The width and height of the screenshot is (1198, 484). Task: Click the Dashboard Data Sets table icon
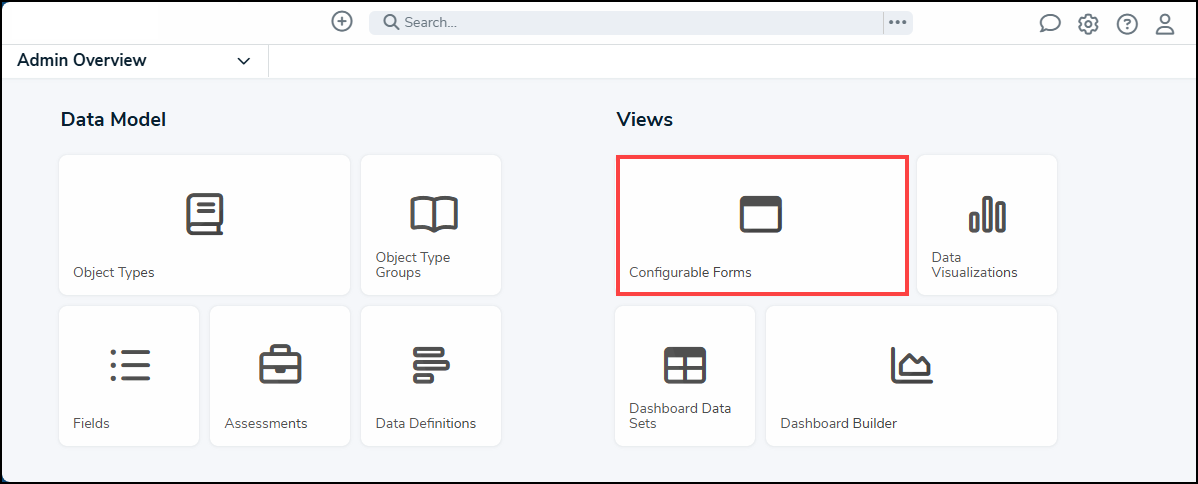click(685, 365)
